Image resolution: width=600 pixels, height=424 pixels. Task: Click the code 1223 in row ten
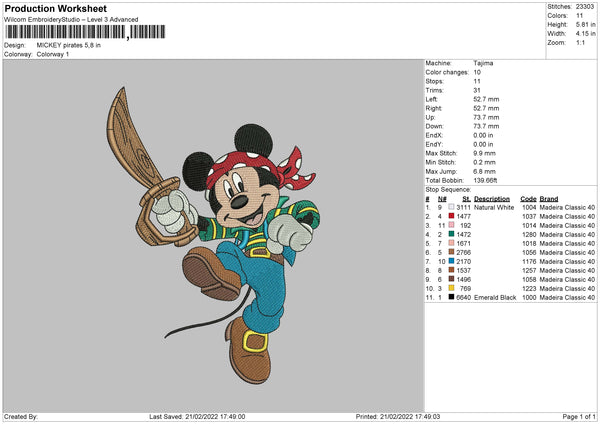(x=529, y=289)
